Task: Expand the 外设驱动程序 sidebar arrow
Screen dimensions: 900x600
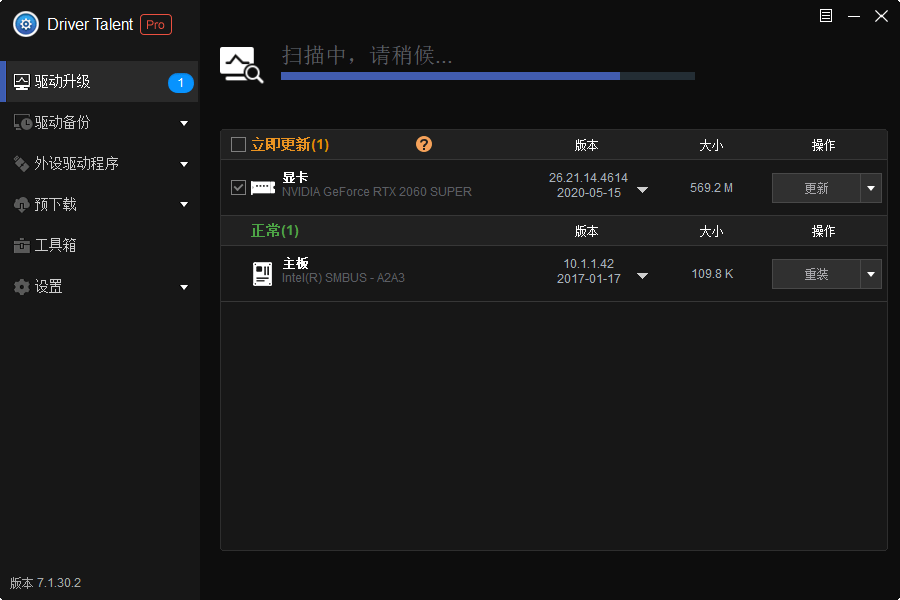Action: click(184, 164)
